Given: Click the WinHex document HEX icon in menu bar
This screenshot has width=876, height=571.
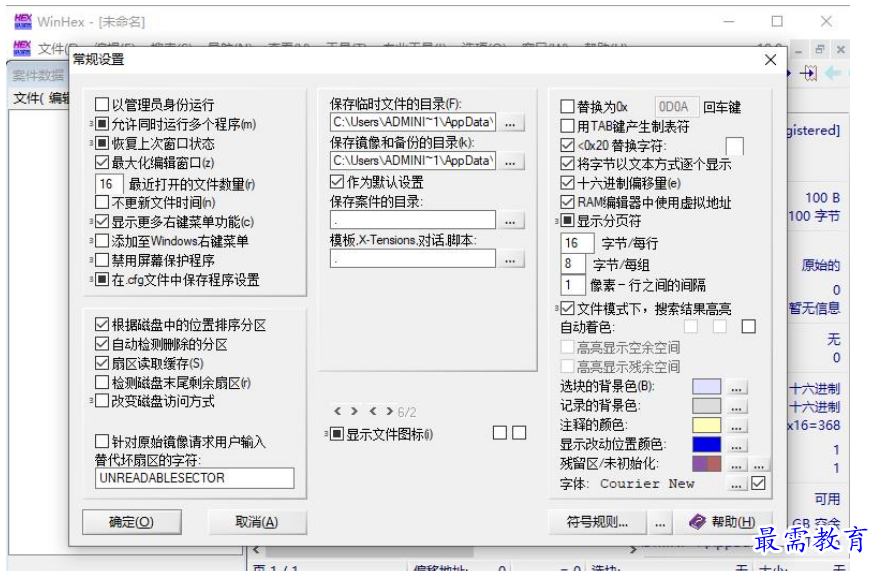Looking at the screenshot, I should [22, 48].
